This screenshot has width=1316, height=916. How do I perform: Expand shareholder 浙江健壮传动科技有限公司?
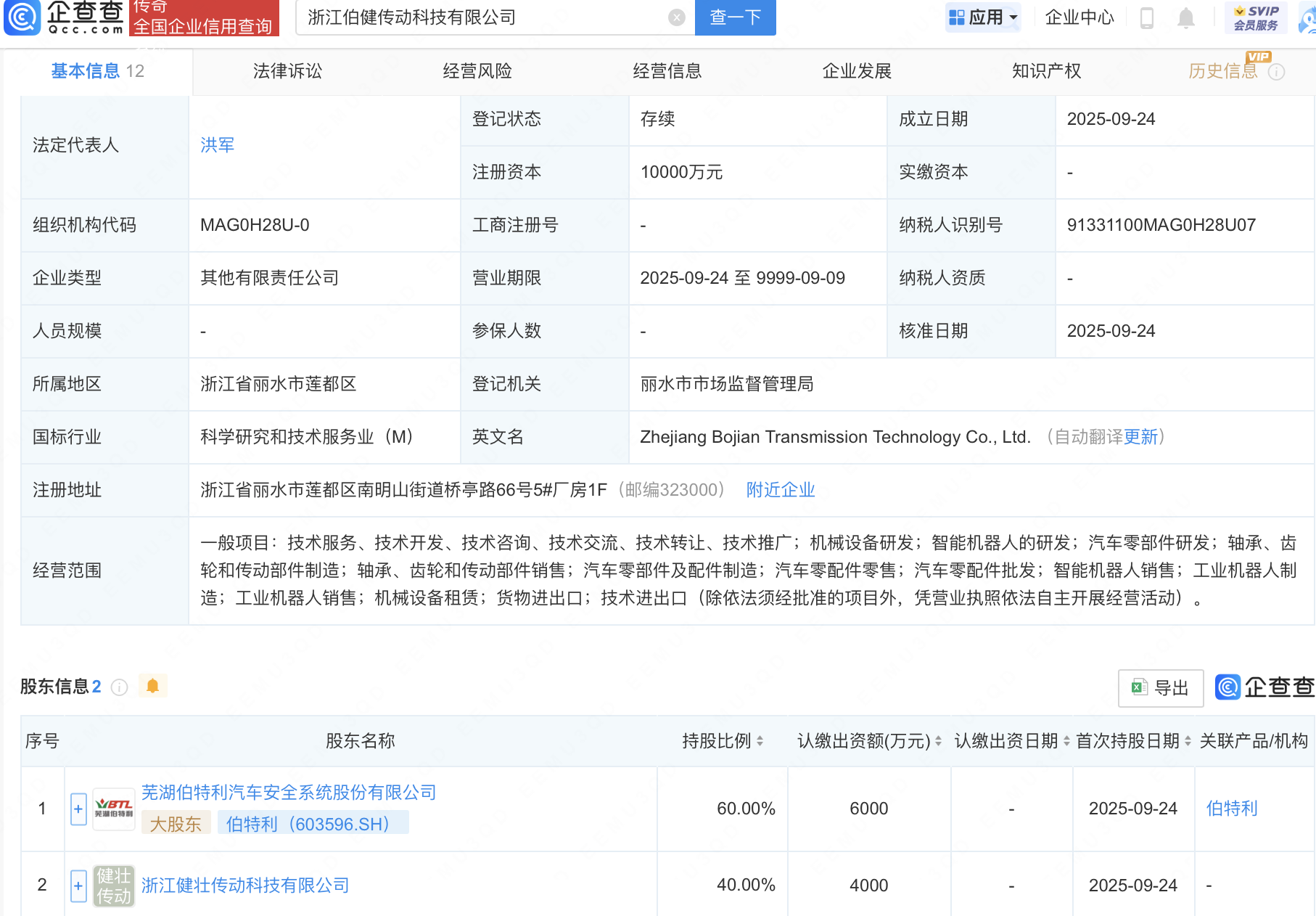78,885
